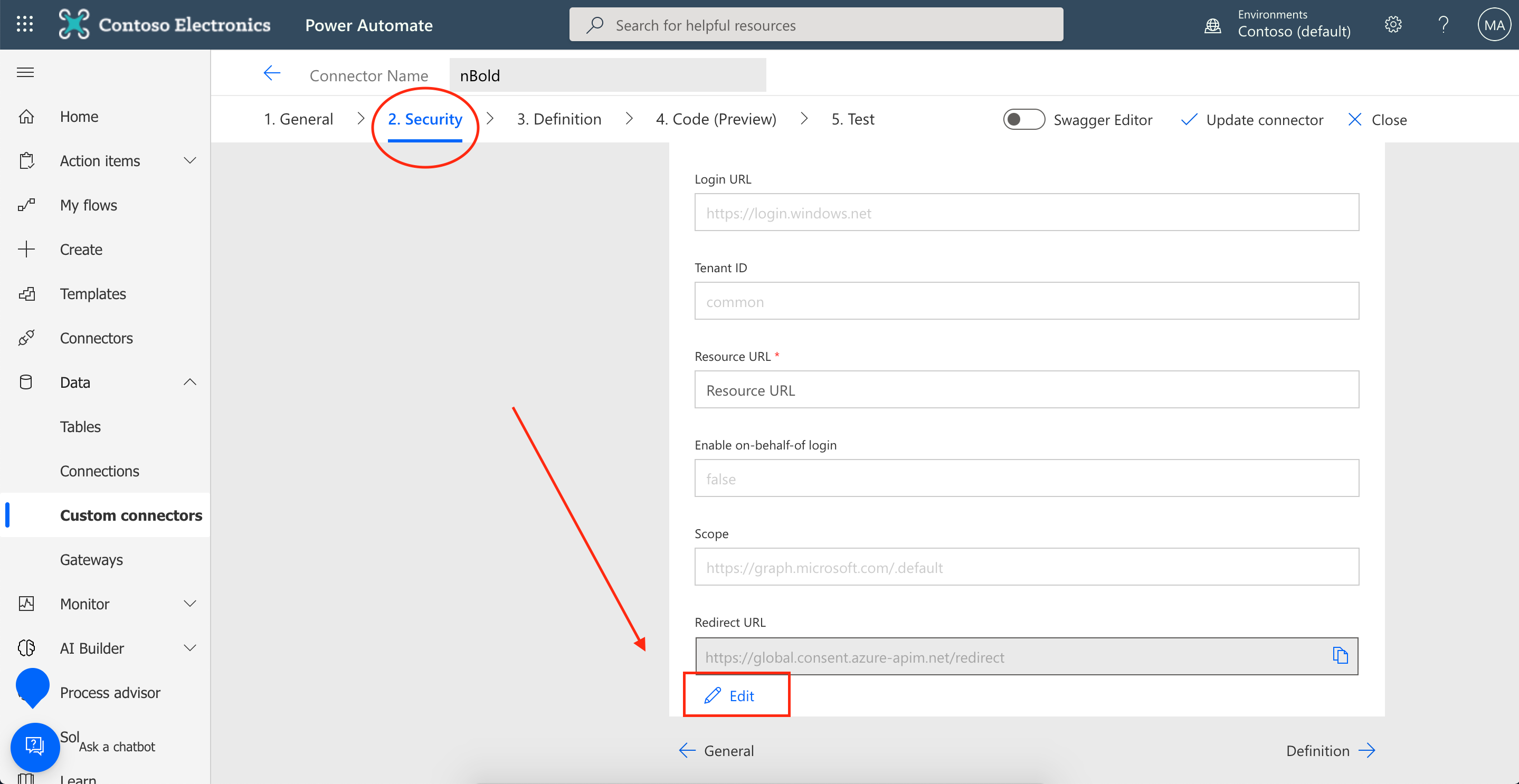
Task: Open the app launcher waffle icon
Action: pyautogui.click(x=25, y=24)
